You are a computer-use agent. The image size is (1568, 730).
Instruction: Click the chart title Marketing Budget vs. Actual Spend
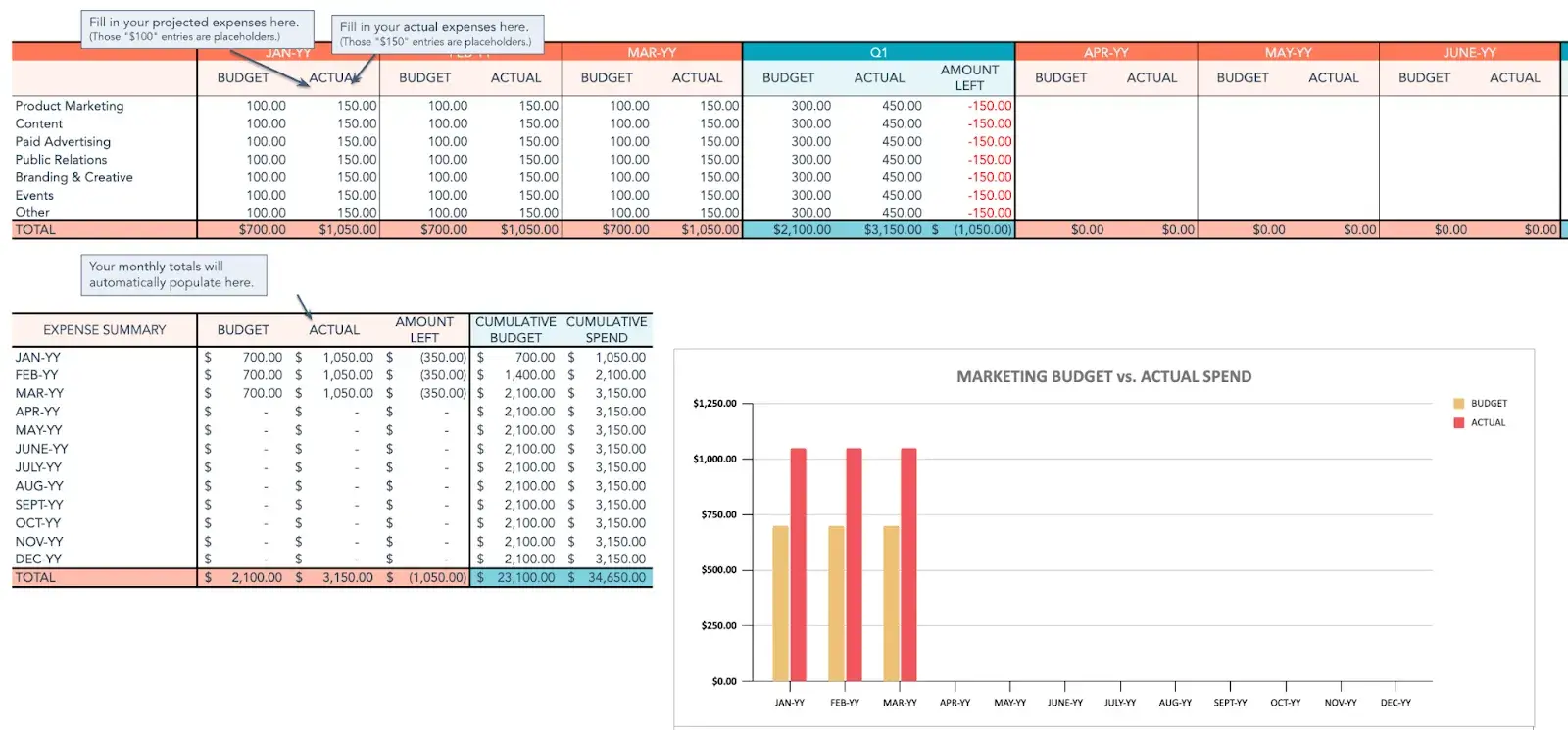point(1103,377)
